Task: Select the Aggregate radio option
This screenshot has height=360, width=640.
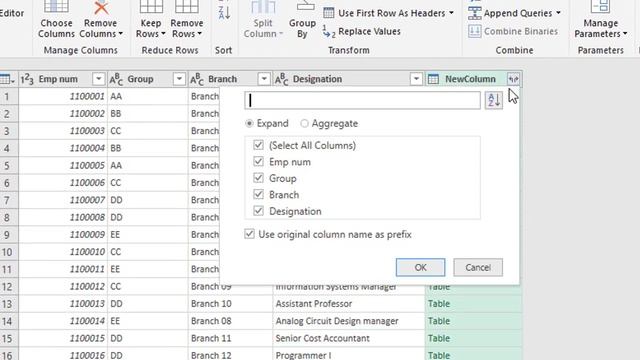Action: (304, 123)
